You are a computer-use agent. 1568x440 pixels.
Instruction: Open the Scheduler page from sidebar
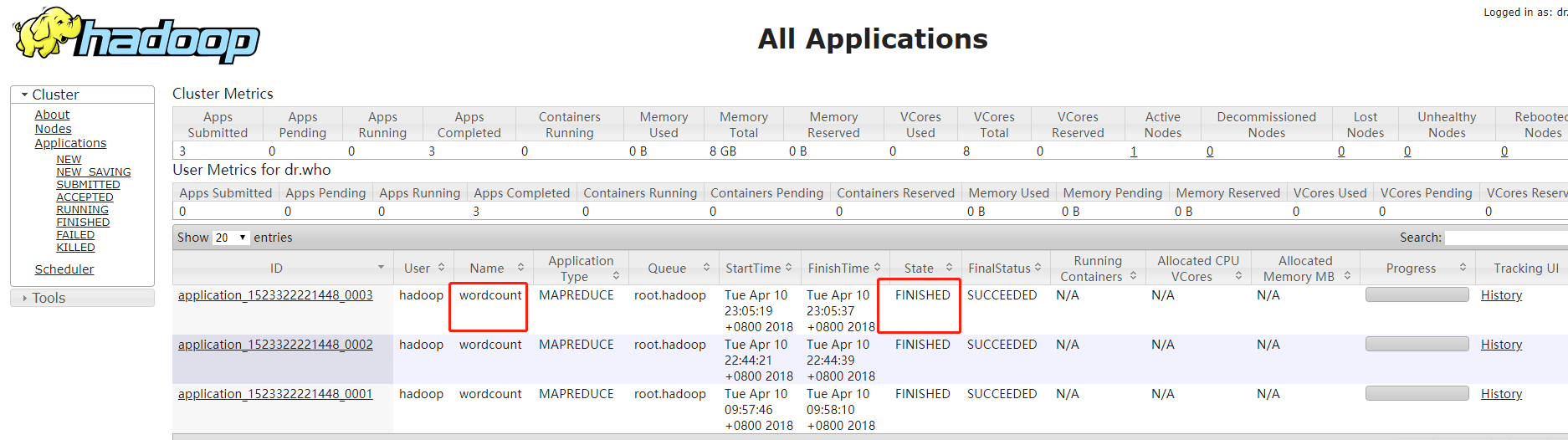(64, 269)
